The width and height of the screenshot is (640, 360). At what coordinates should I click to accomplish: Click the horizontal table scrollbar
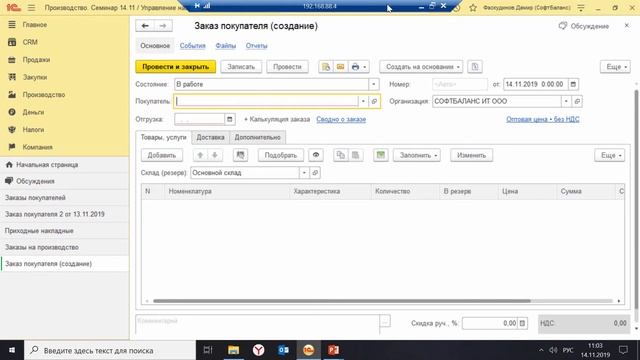342,301
